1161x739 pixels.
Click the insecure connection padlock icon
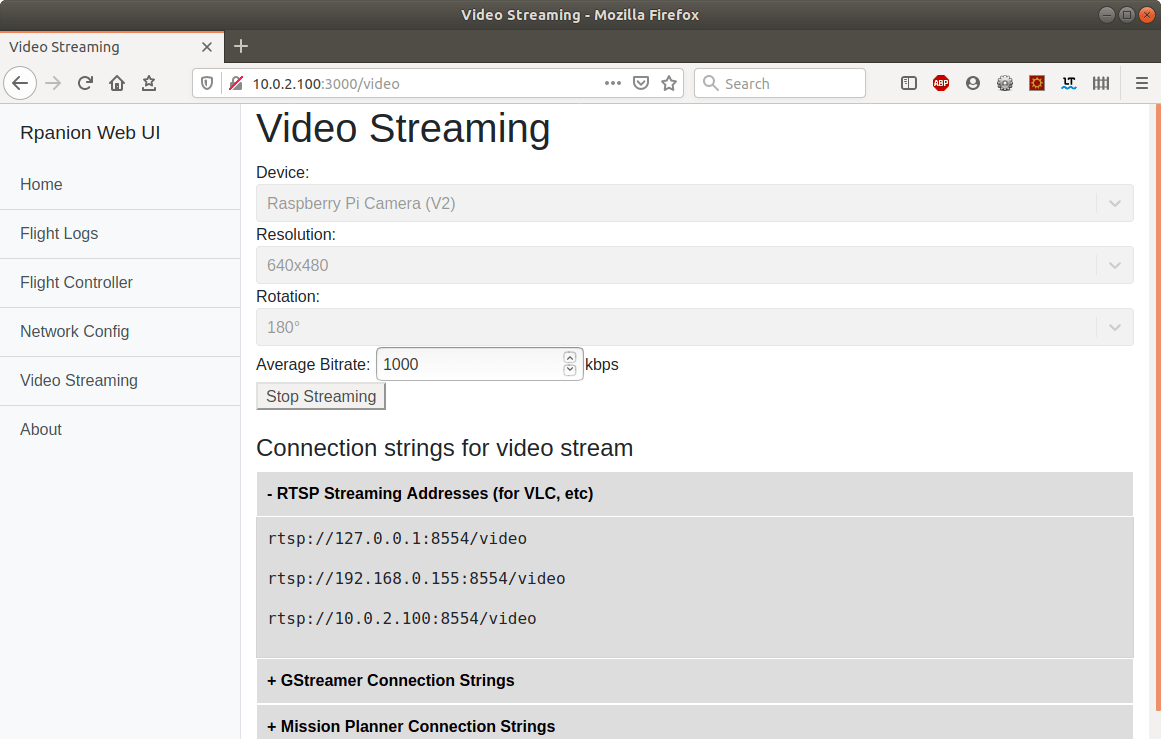coord(236,83)
